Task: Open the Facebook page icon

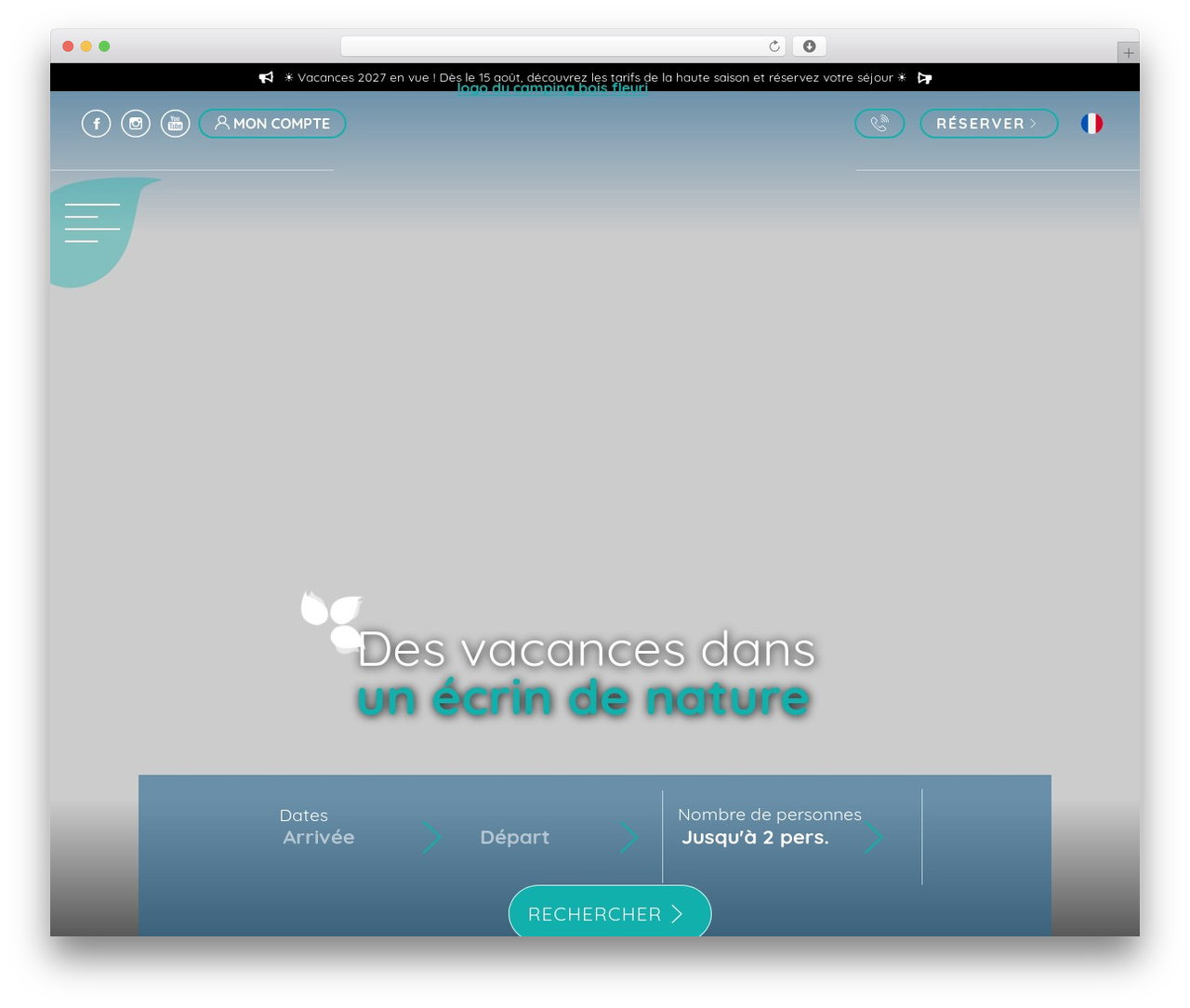Action: pyautogui.click(x=96, y=124)
